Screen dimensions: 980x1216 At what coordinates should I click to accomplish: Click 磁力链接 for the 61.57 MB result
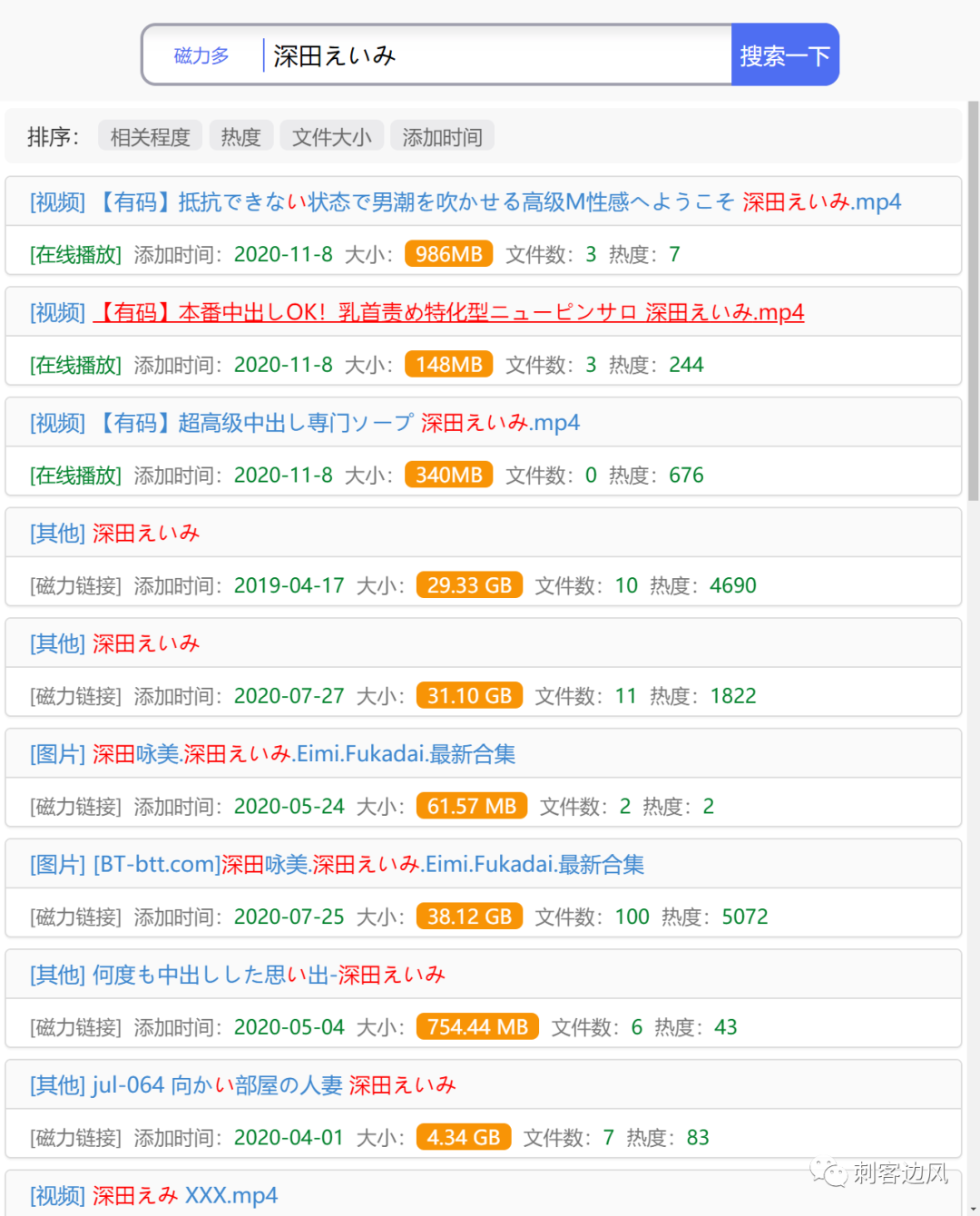pyautogui.click(x=75, y=807)
